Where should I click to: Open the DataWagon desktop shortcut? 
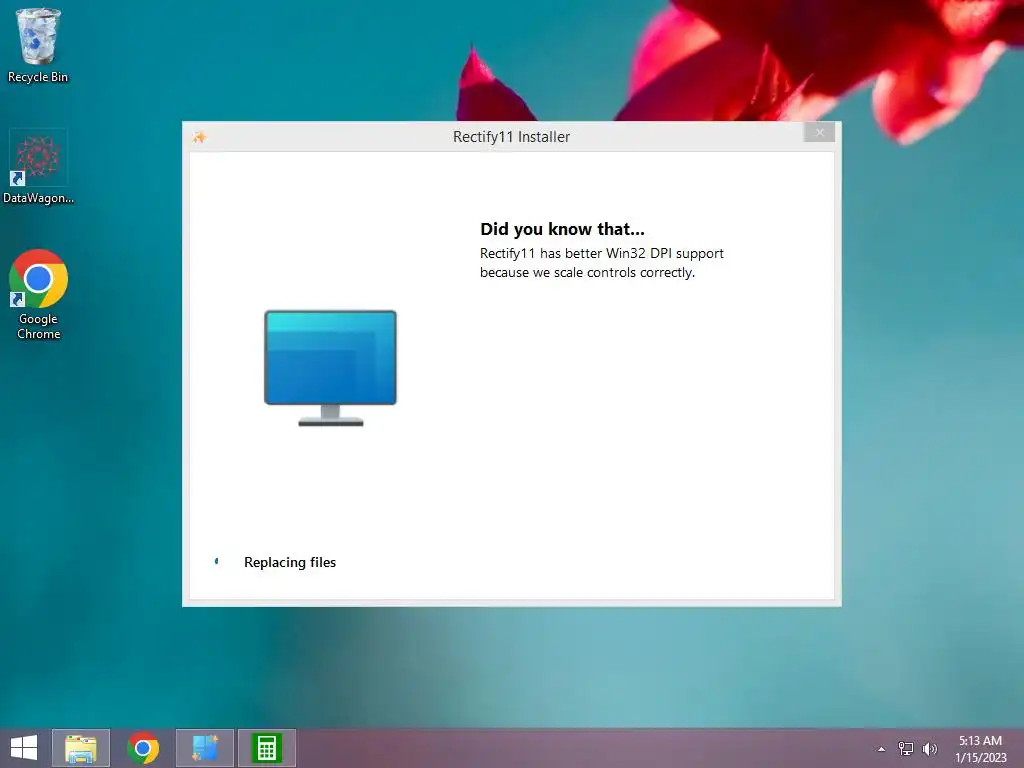38,167
